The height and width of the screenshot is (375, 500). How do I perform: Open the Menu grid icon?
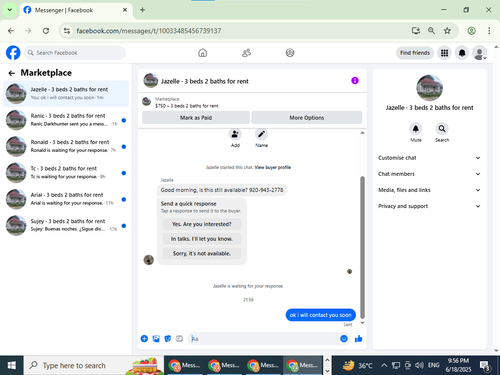pos(444,53)
